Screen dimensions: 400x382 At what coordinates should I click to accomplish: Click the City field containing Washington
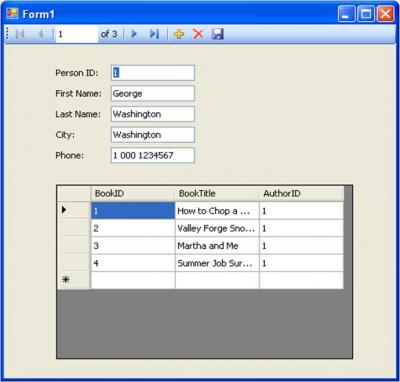click(153, 135)
